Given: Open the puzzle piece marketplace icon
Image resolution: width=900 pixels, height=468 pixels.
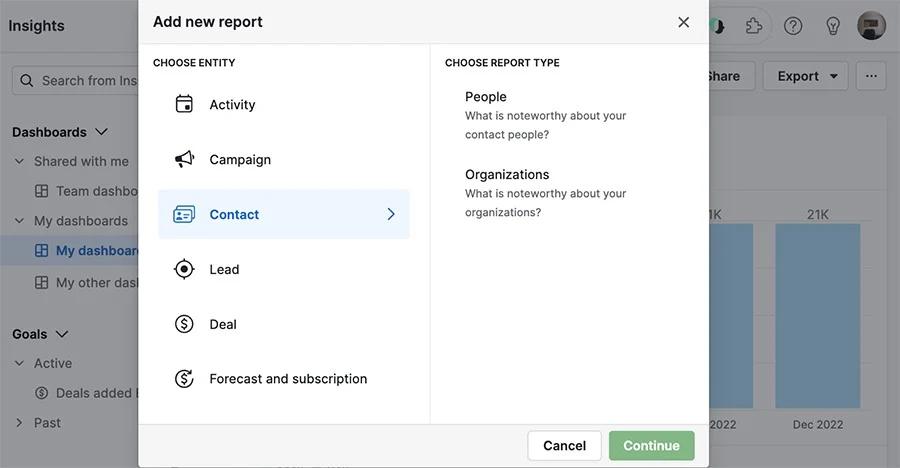Looking at the screenshot, I should [x=753, y=26].
